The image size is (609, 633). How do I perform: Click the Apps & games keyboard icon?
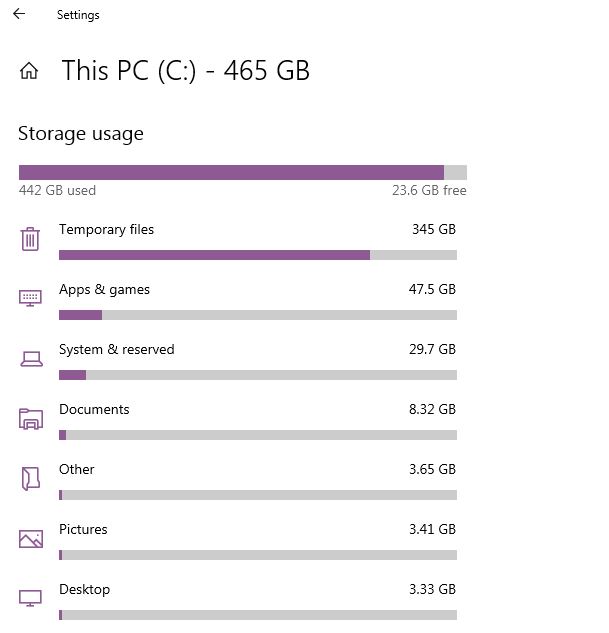31,298
